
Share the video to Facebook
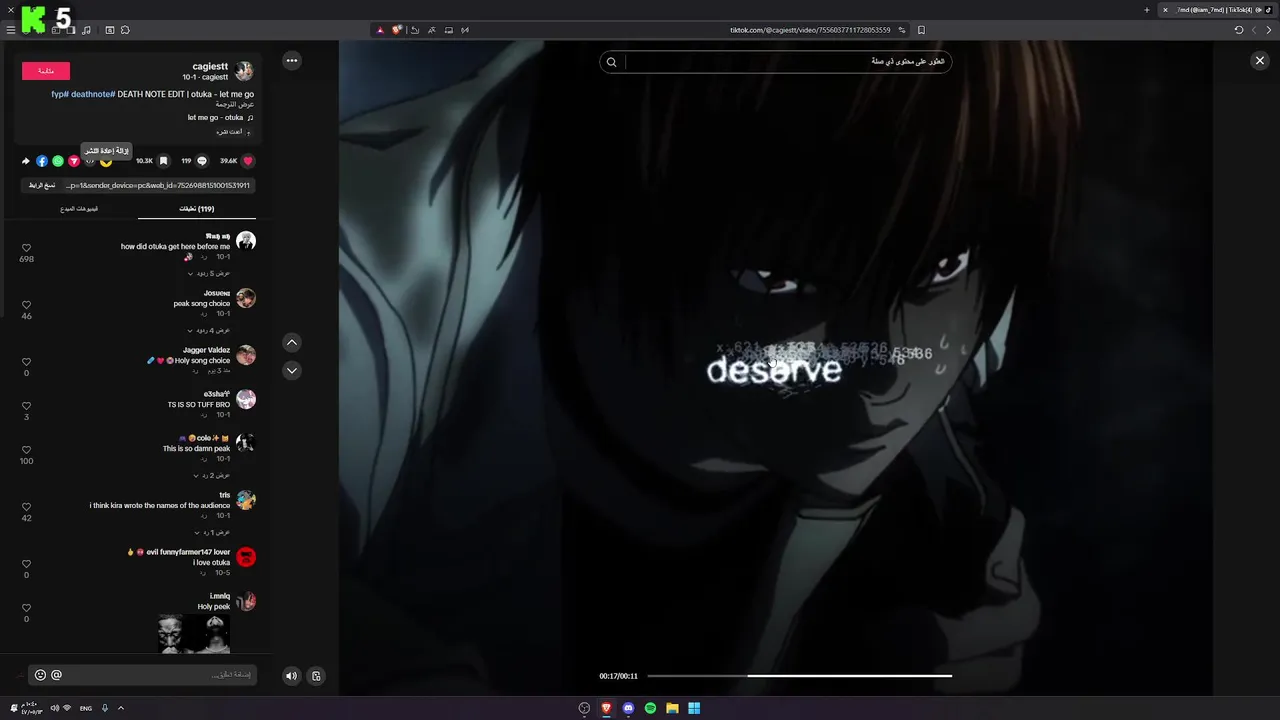42,161
